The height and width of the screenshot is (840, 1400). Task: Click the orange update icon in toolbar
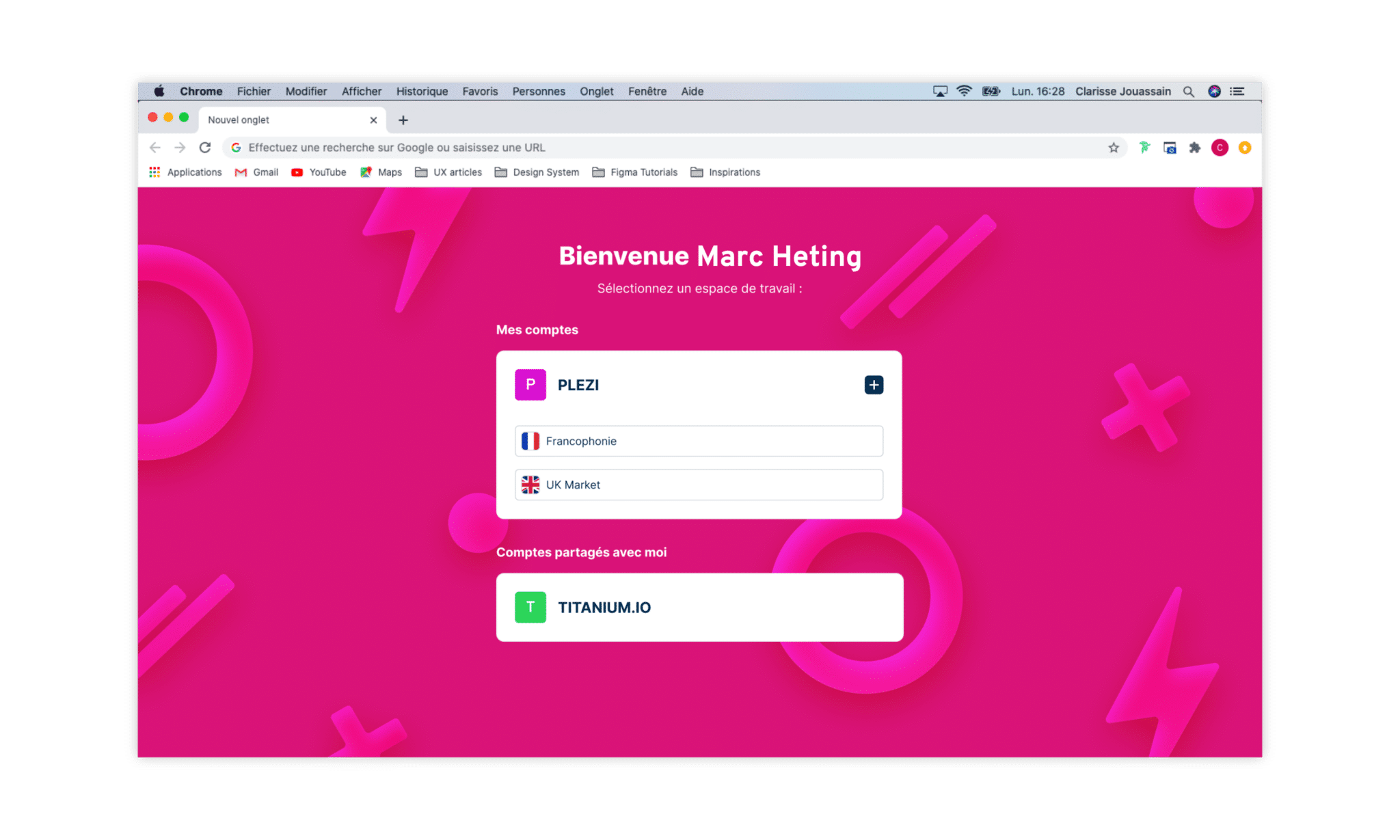pos(1245,148)
